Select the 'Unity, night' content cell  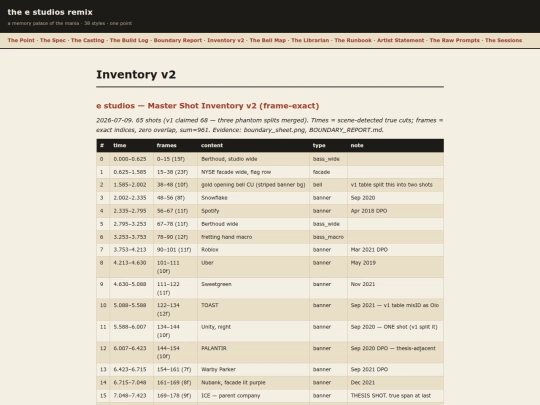tap(253, 331)
